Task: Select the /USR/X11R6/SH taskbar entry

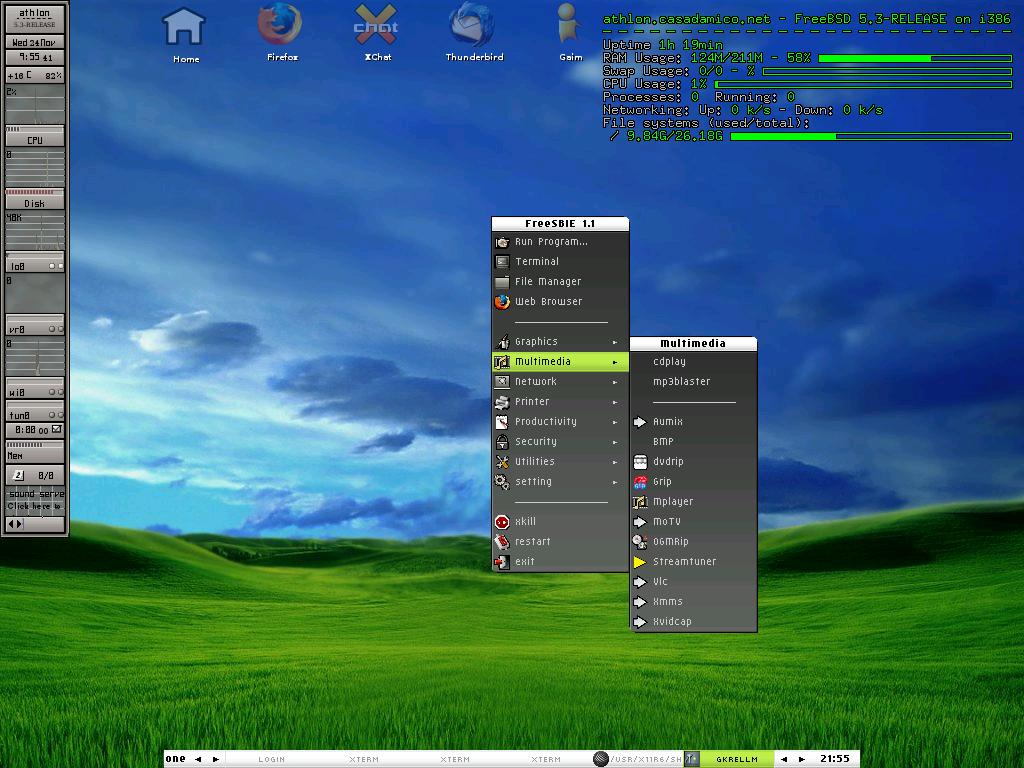Action: click(637, 759)
